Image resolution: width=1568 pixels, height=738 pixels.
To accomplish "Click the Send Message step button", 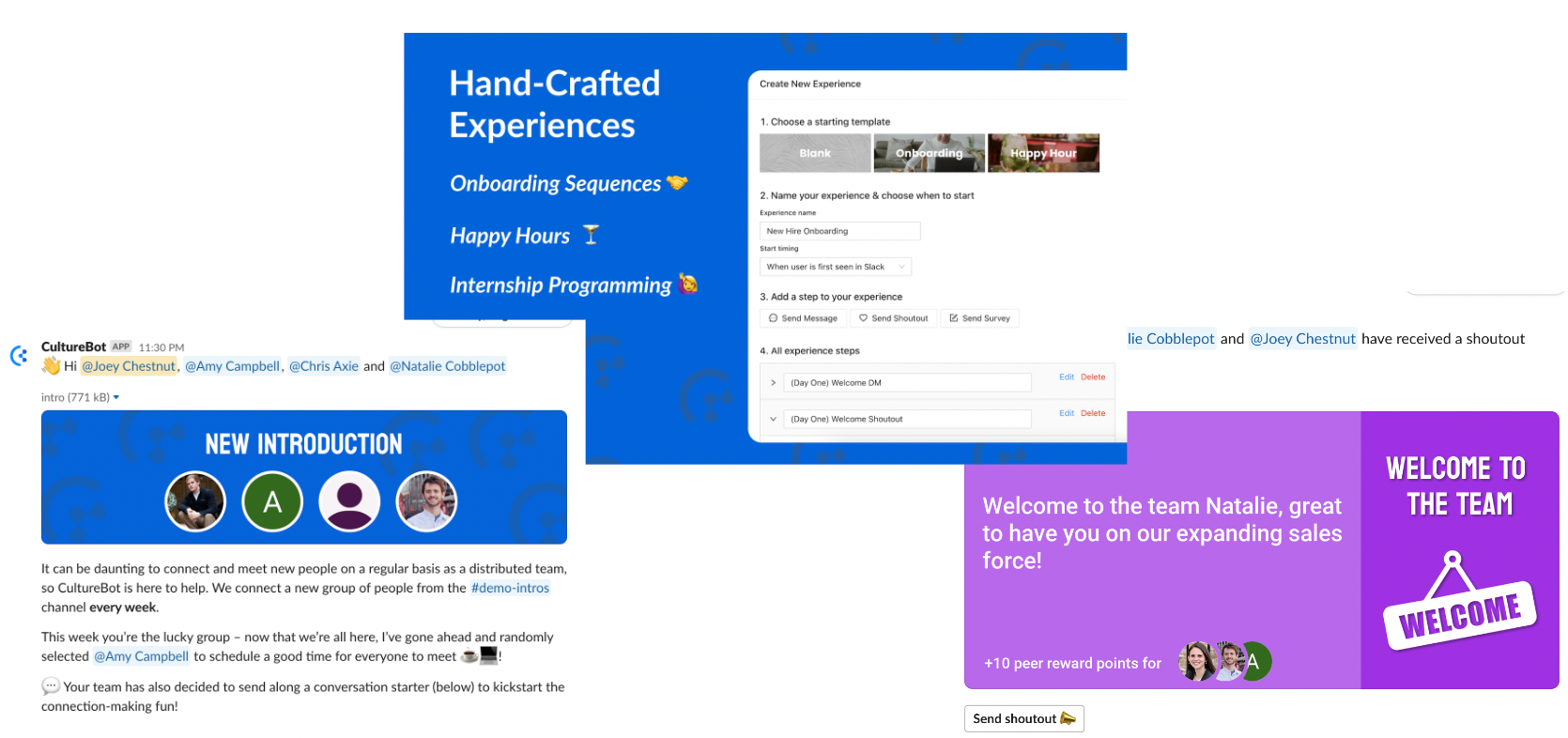I will 803,318.
